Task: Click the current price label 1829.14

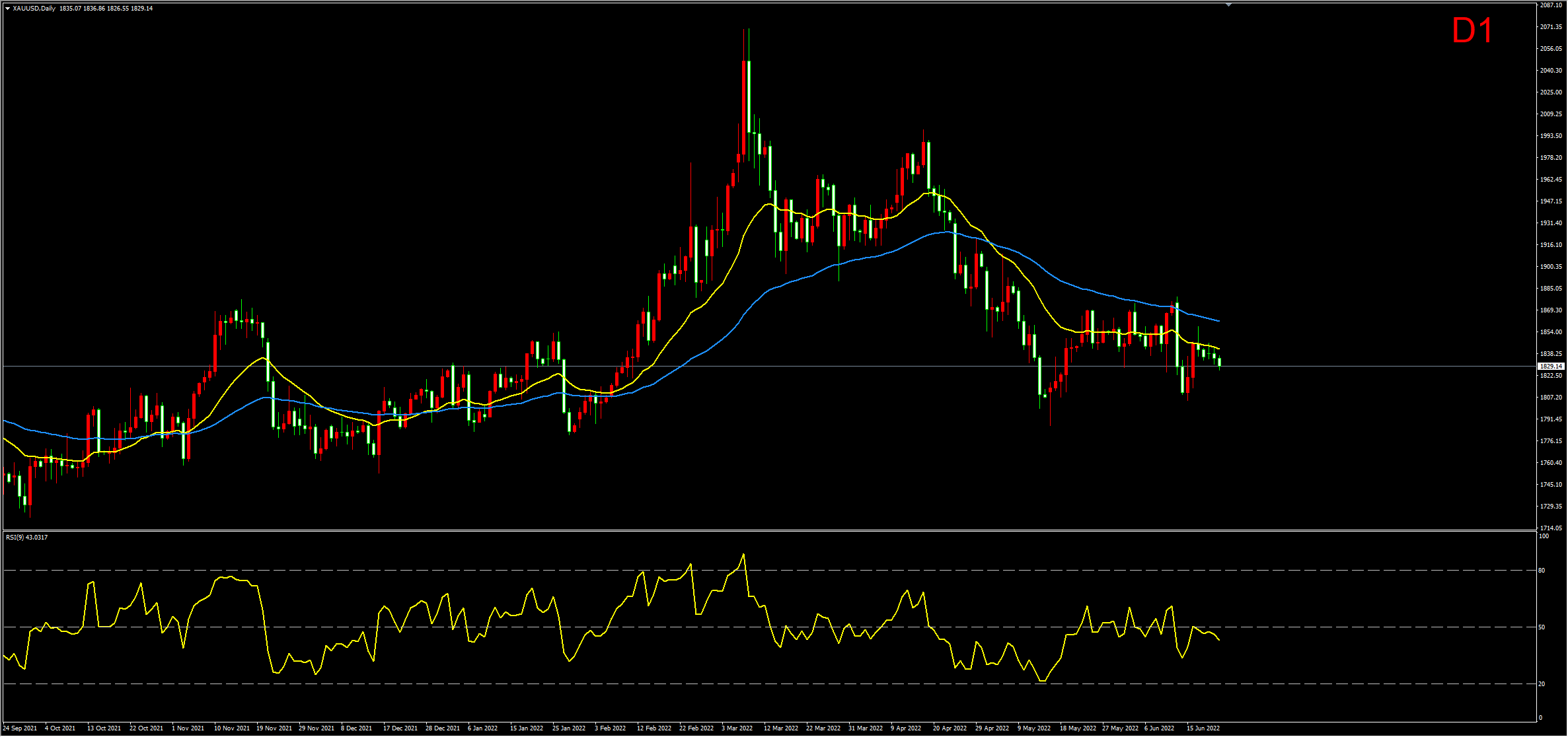Action: click(1551, 366)
